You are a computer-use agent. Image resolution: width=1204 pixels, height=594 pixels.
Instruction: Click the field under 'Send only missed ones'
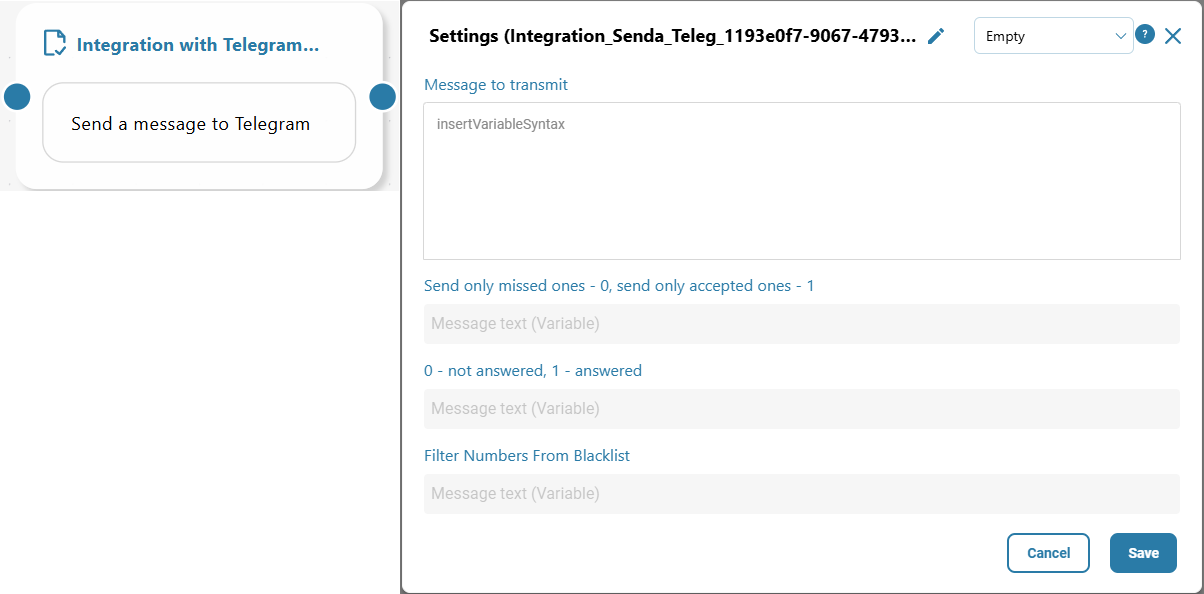tap(802, 324)
